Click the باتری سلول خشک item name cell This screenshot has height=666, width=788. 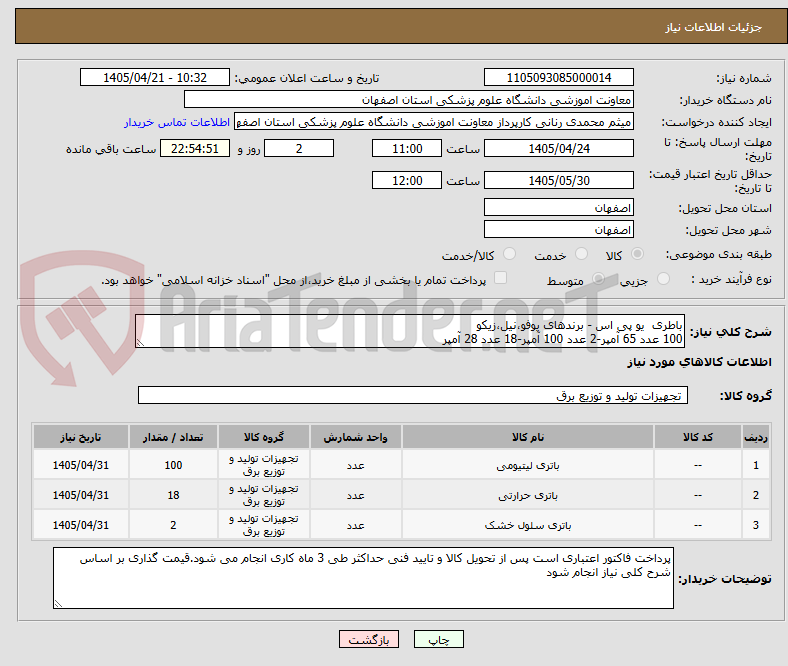(x=528, y=525)
